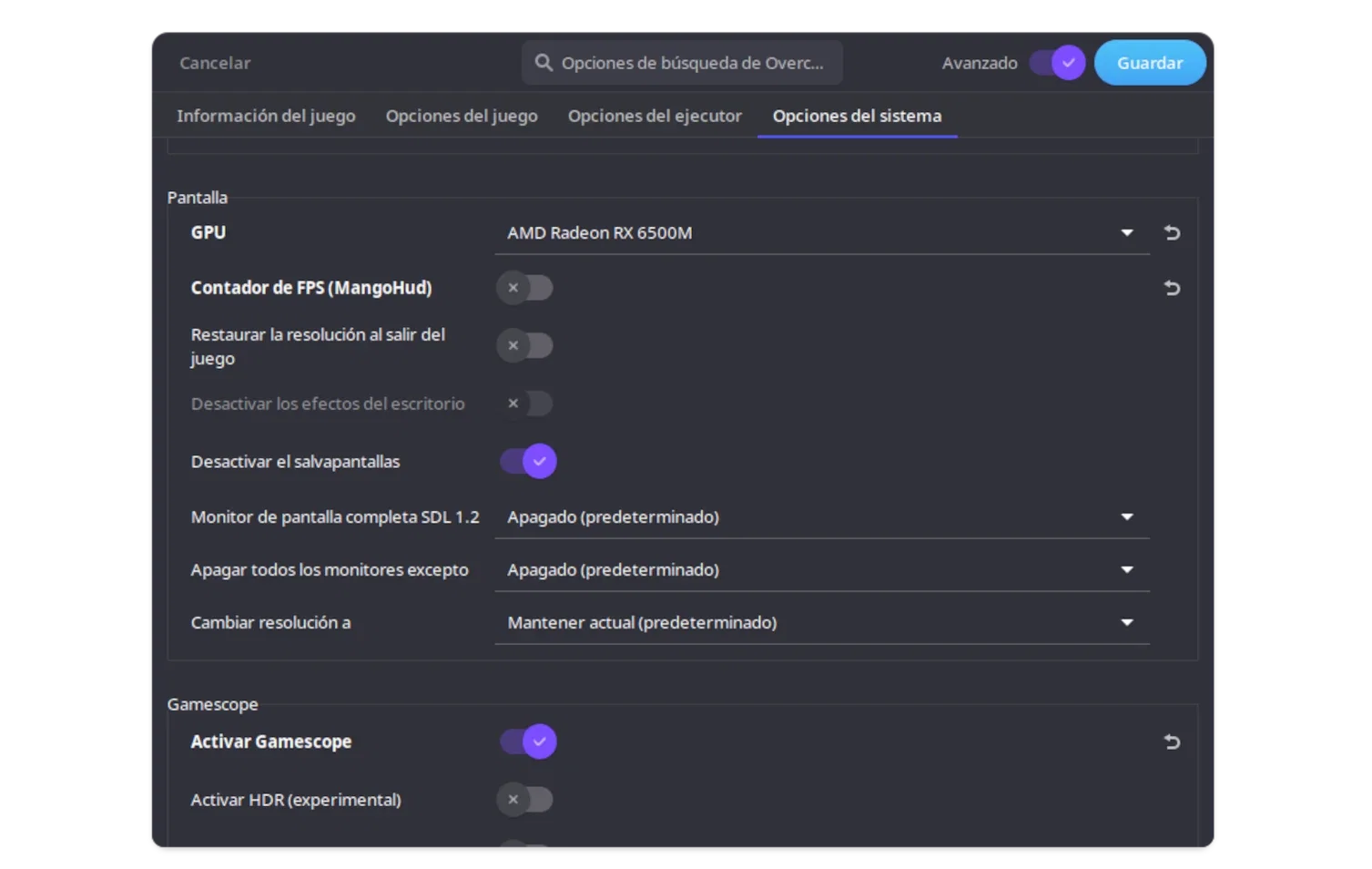Reset the Contador de FPS (MangoHud) setting
This screenshot has height=869, width=1372.
coord(1172,289)
